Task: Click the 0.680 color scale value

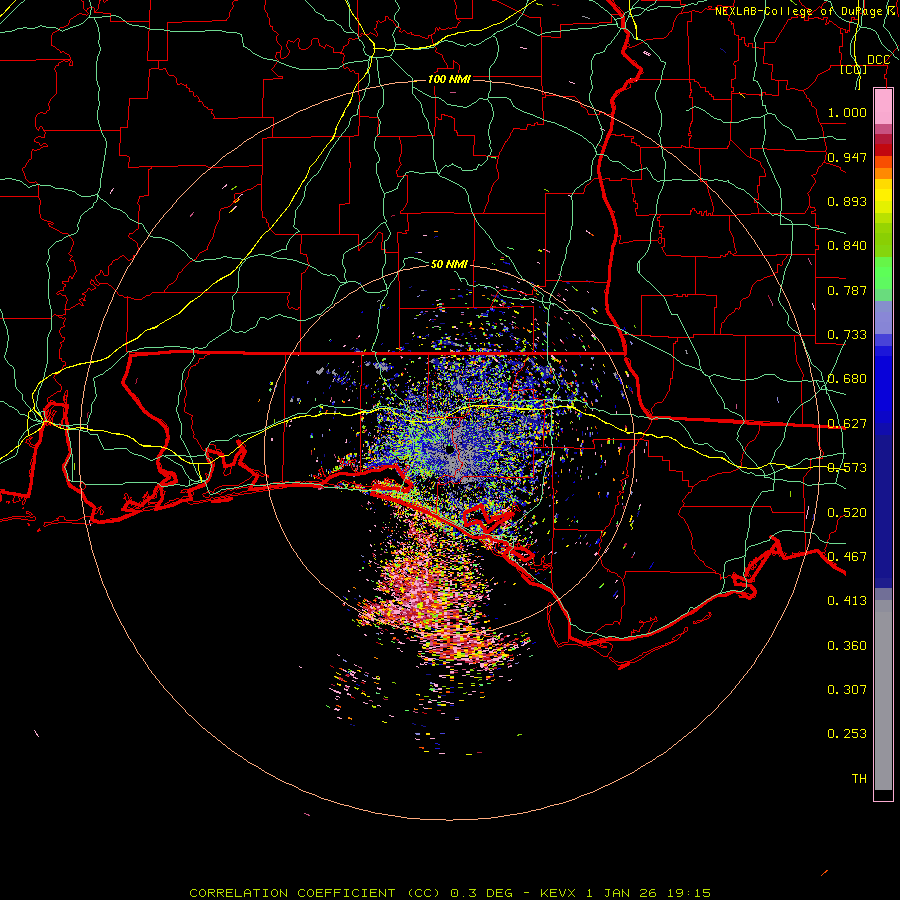Action: (x=847, y=379)
